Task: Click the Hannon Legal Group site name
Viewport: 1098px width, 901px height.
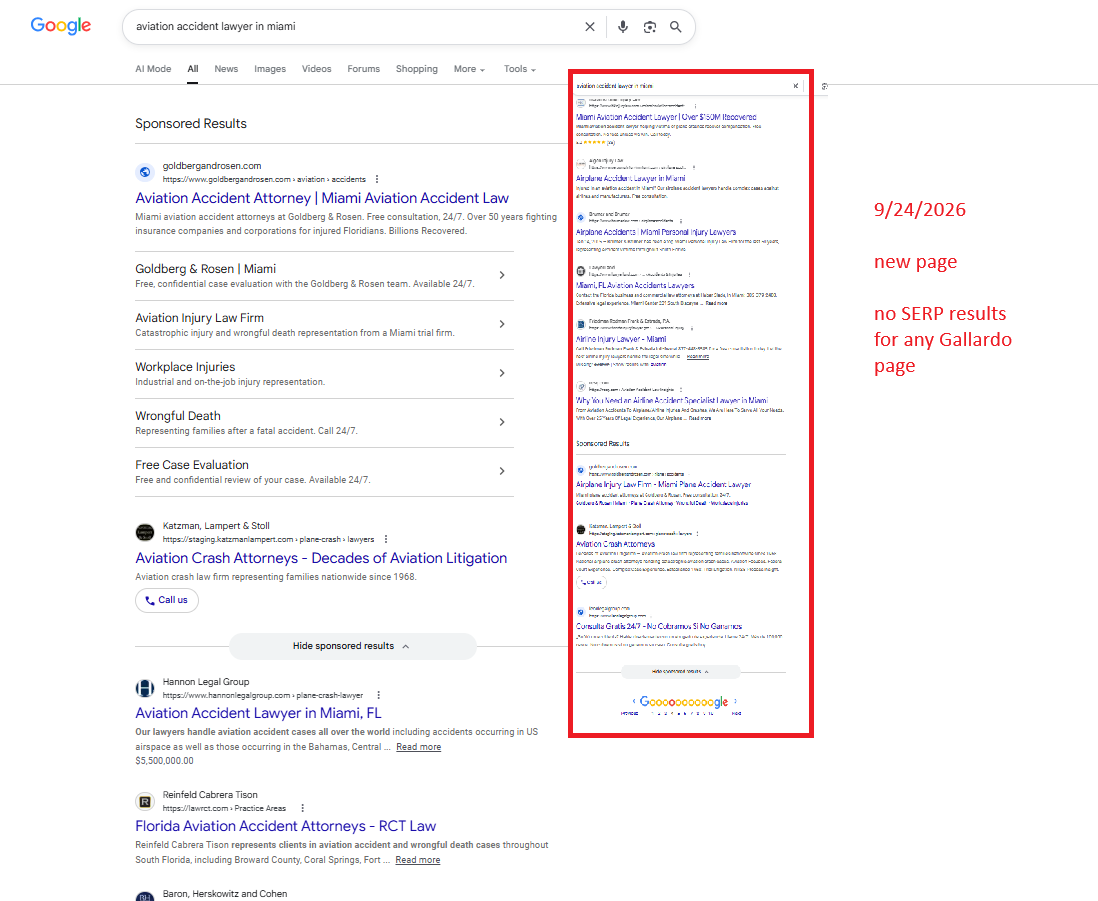Action: click(206, 682)
